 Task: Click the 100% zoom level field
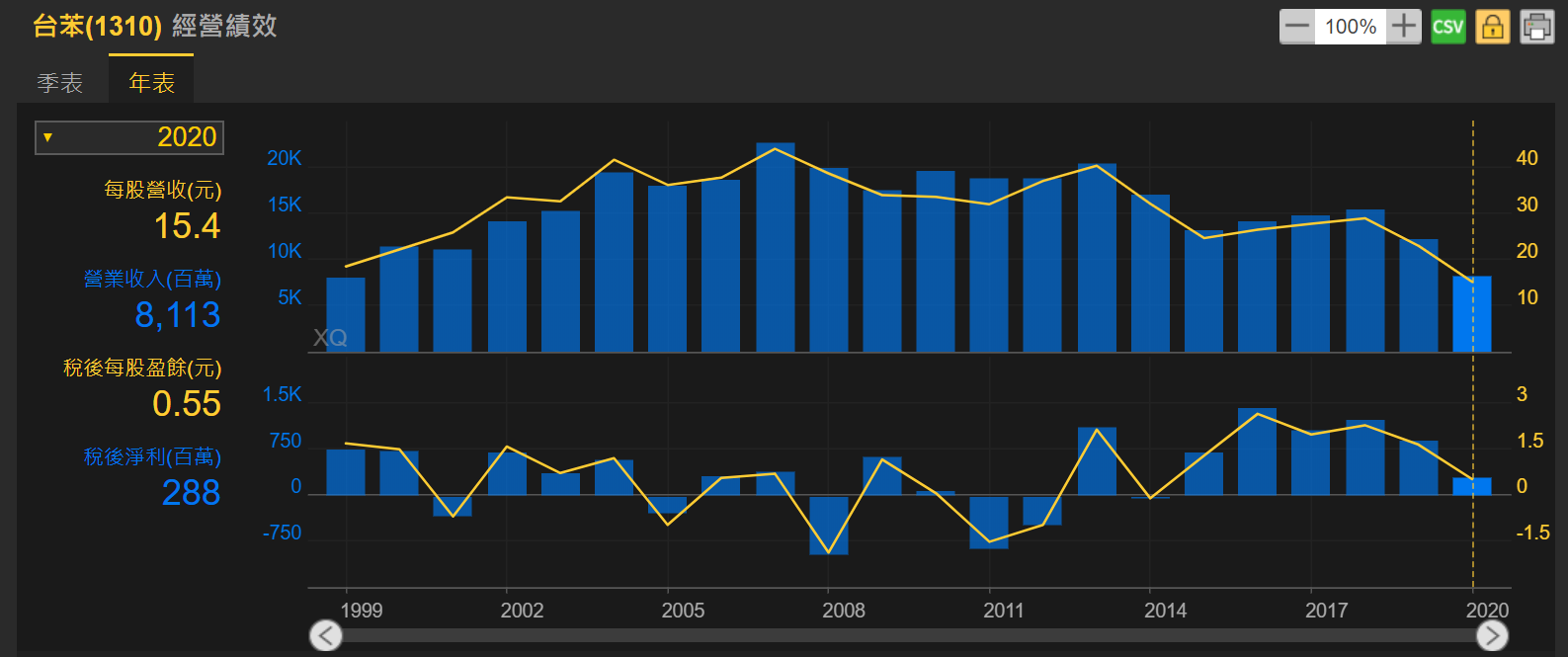(1350, 27)
